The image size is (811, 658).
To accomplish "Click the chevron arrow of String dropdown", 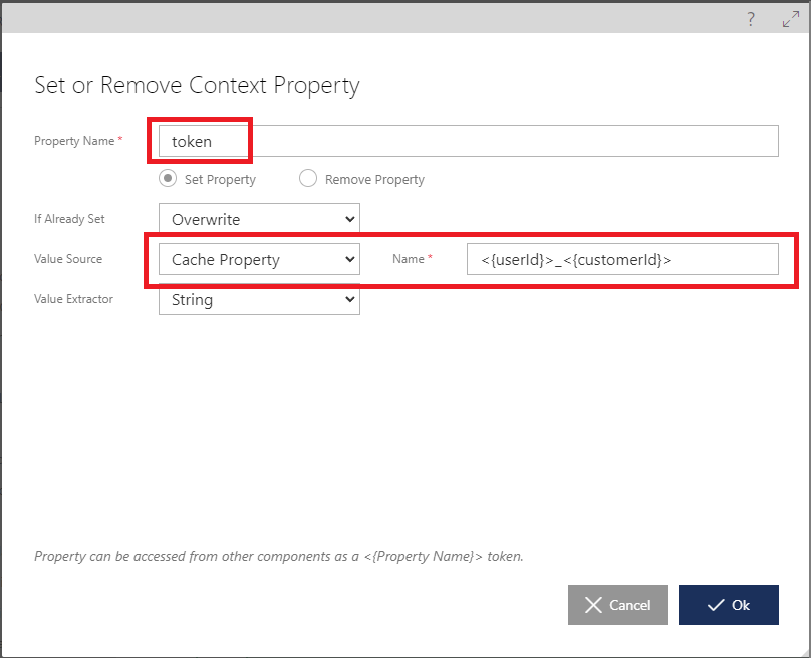I will click(x=350, y=299).
